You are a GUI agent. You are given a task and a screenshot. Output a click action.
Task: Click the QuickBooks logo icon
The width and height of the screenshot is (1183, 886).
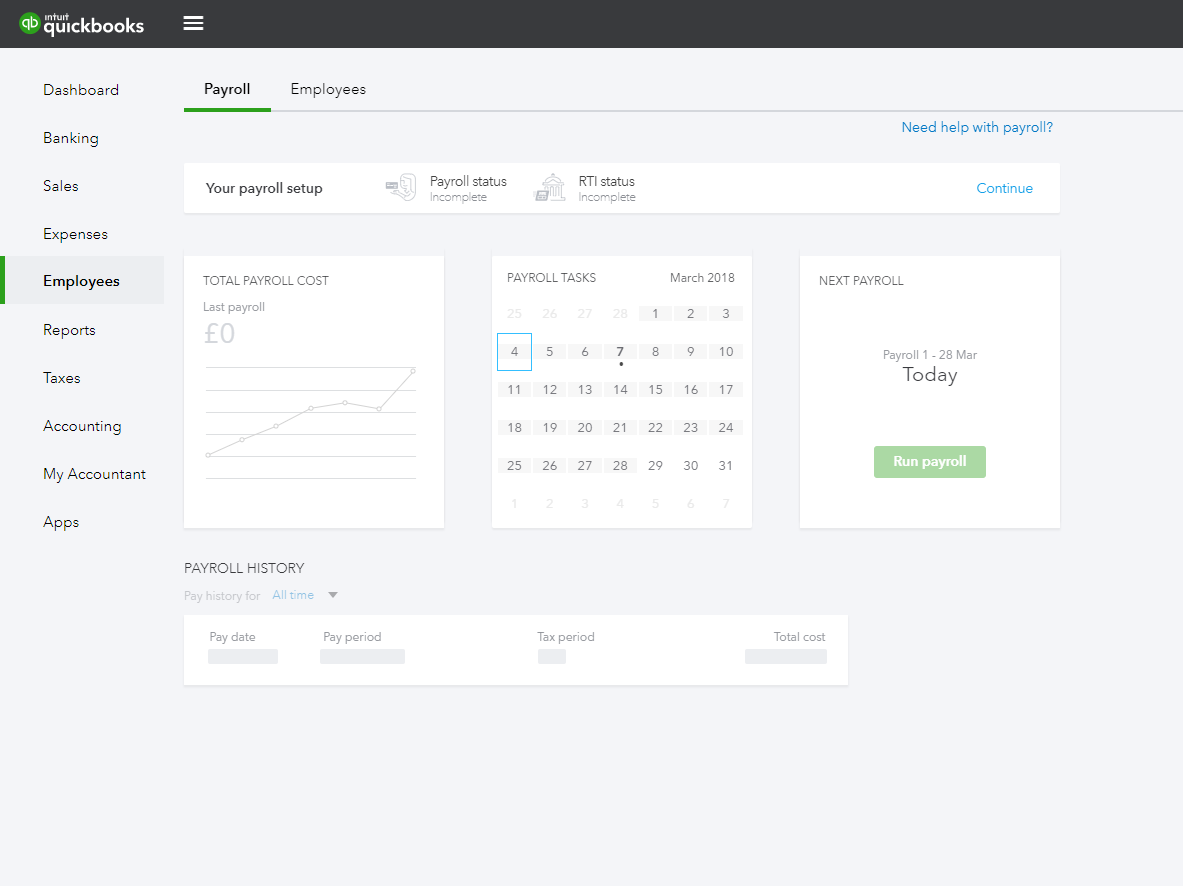click(31, 24)
